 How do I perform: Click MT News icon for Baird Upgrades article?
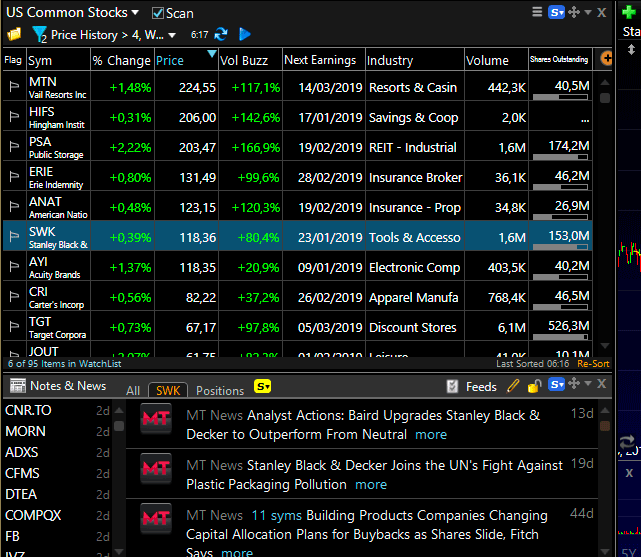156,418
